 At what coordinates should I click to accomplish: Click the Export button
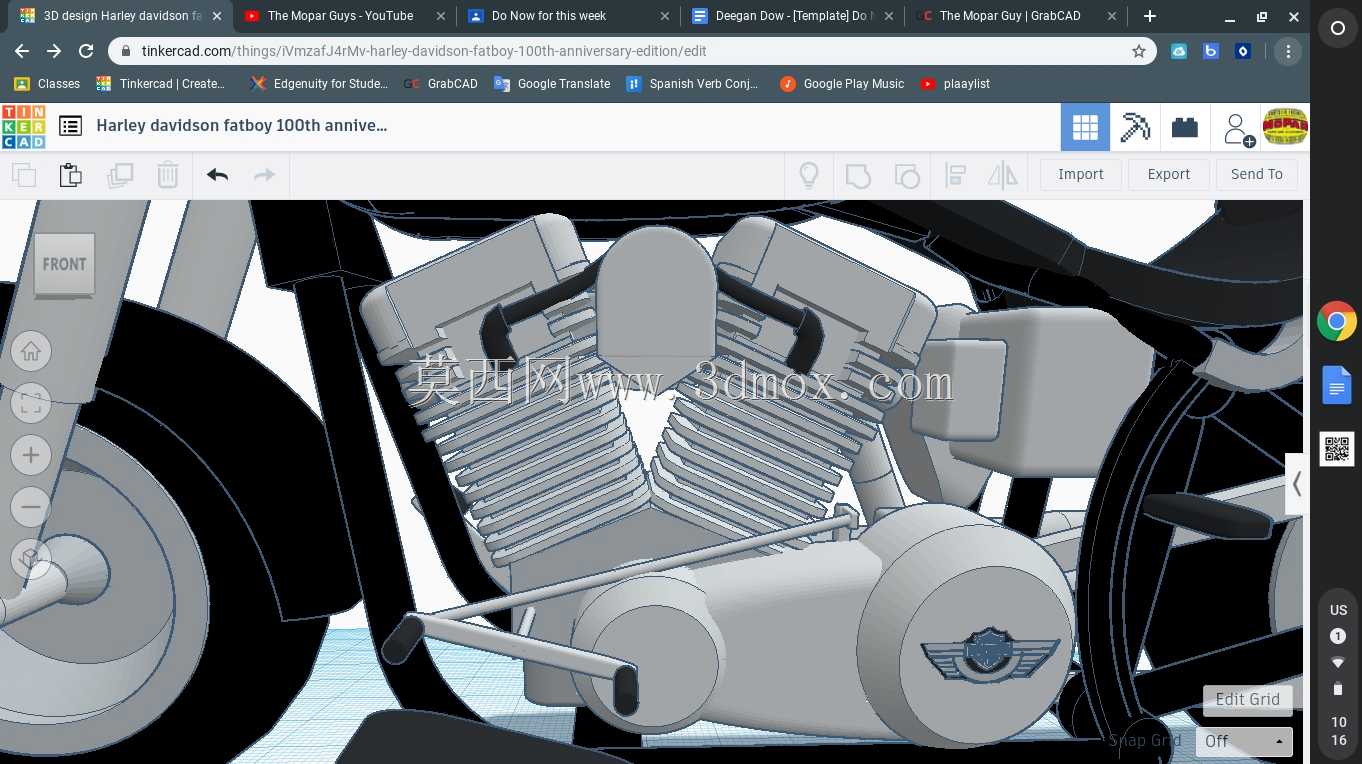pyautogui.click(x=1169, y=174)
